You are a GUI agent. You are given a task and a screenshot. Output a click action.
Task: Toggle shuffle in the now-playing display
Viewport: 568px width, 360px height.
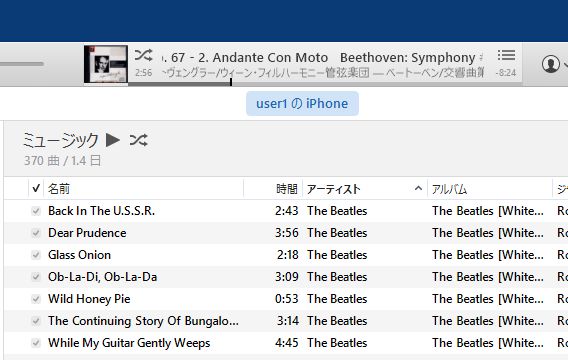pos(143,55)
